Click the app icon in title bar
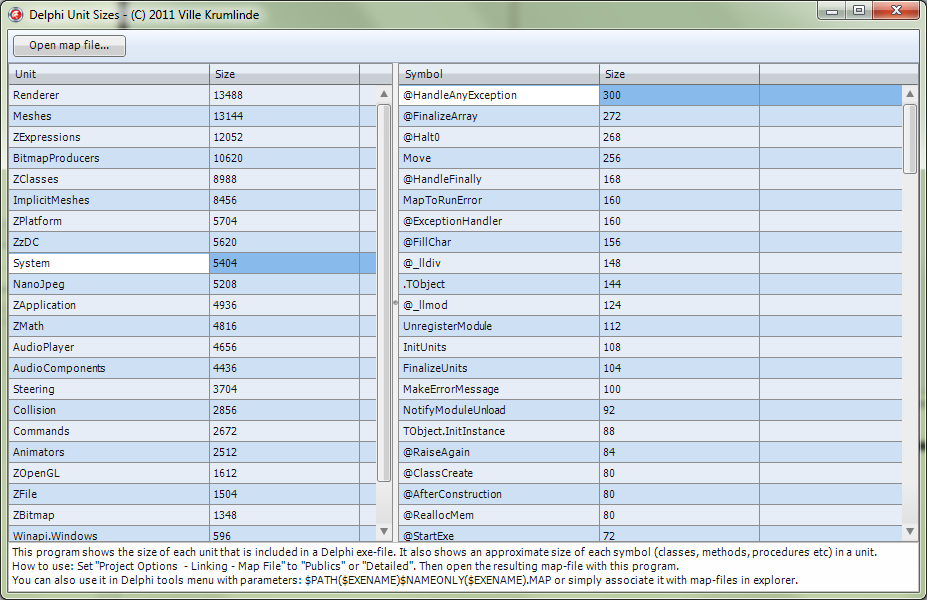This screenshot has width=927, height=600. click(x=16, y=14)
